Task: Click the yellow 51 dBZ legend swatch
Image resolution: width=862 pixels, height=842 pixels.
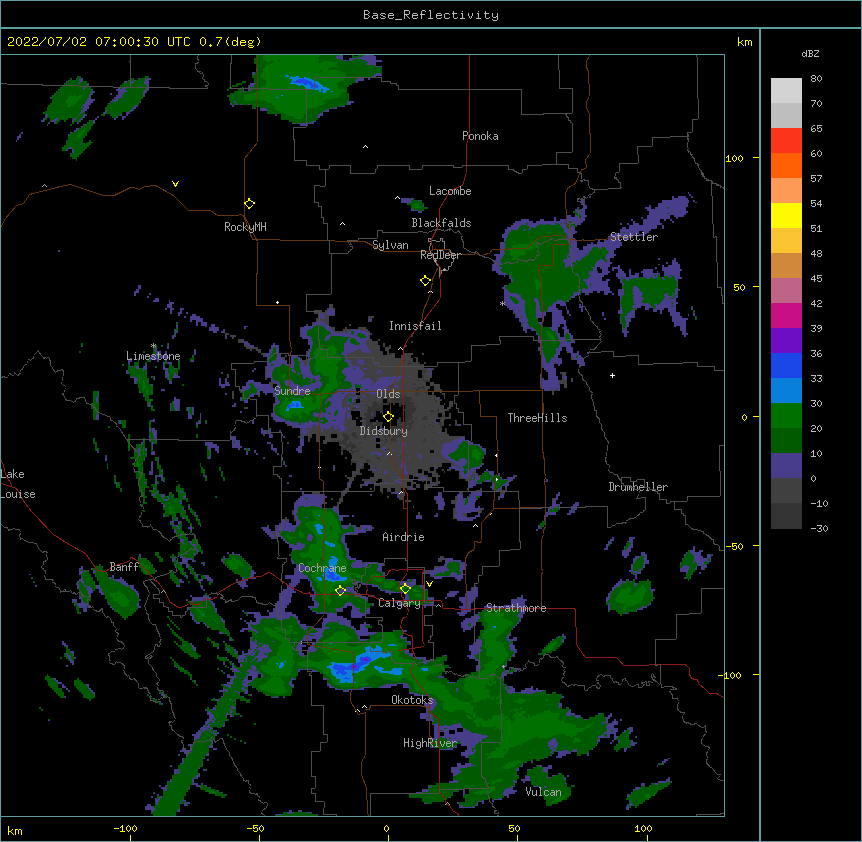Action: 786,215
